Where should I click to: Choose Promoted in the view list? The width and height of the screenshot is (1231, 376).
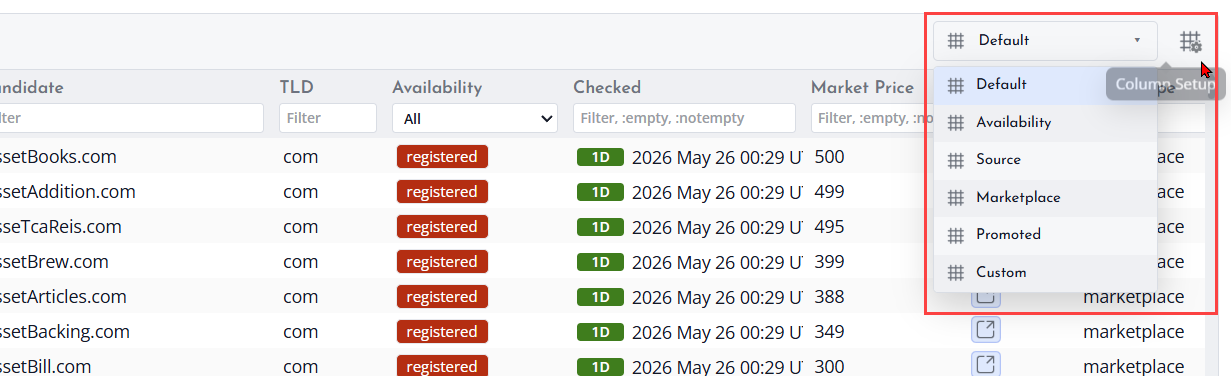[x=1045, y=235]
